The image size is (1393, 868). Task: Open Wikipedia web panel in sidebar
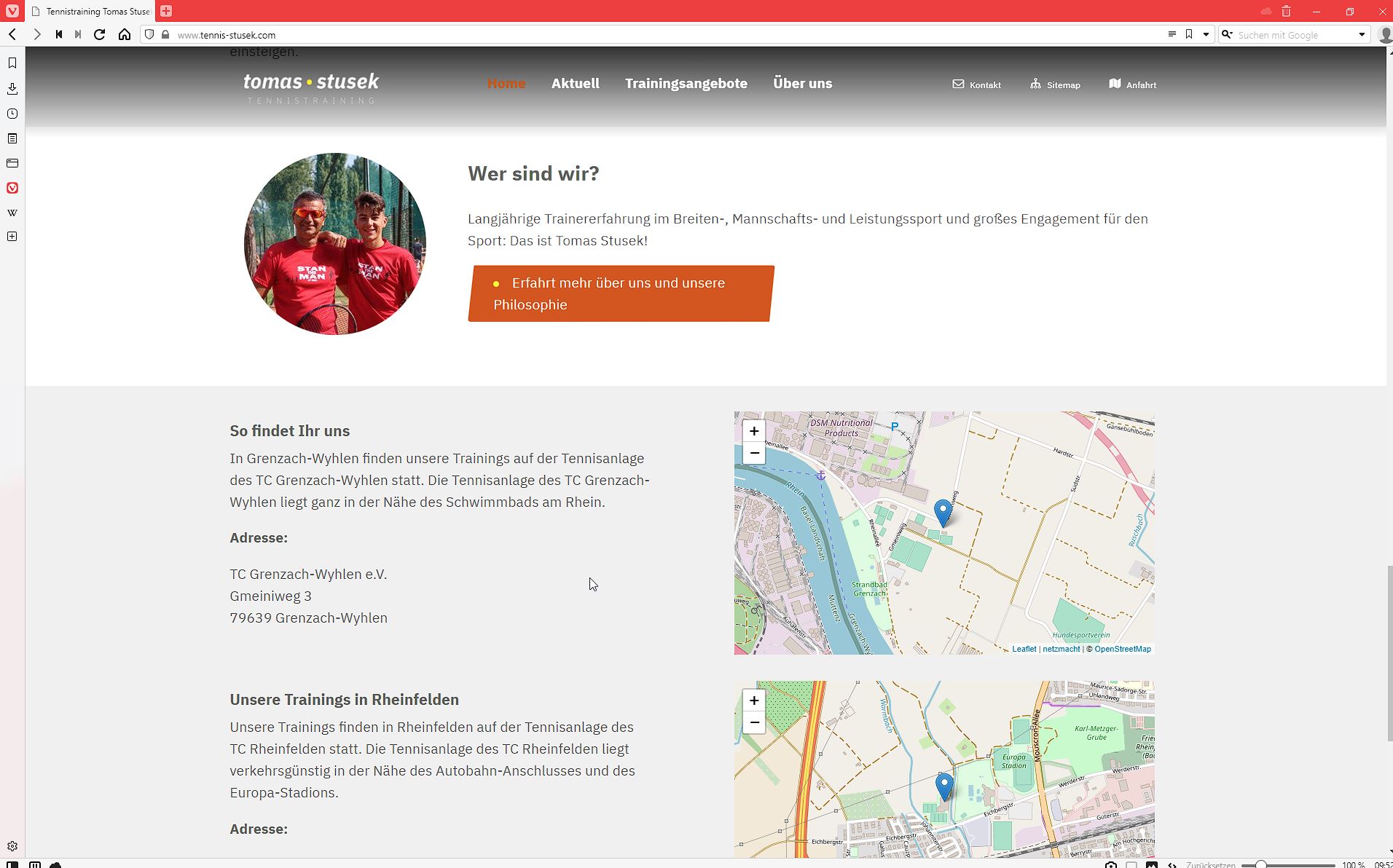tap(12, 213)
